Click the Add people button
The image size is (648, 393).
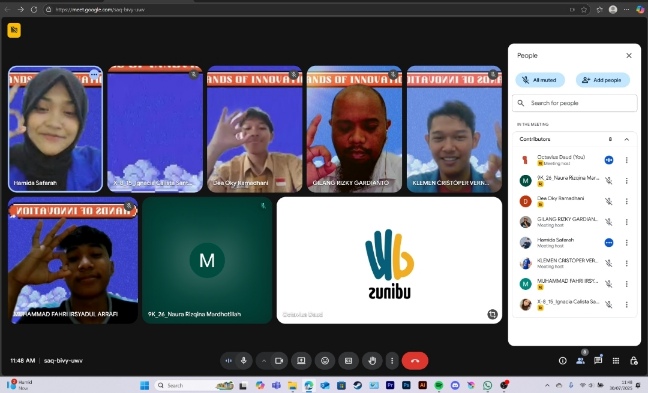click(603, 80)
